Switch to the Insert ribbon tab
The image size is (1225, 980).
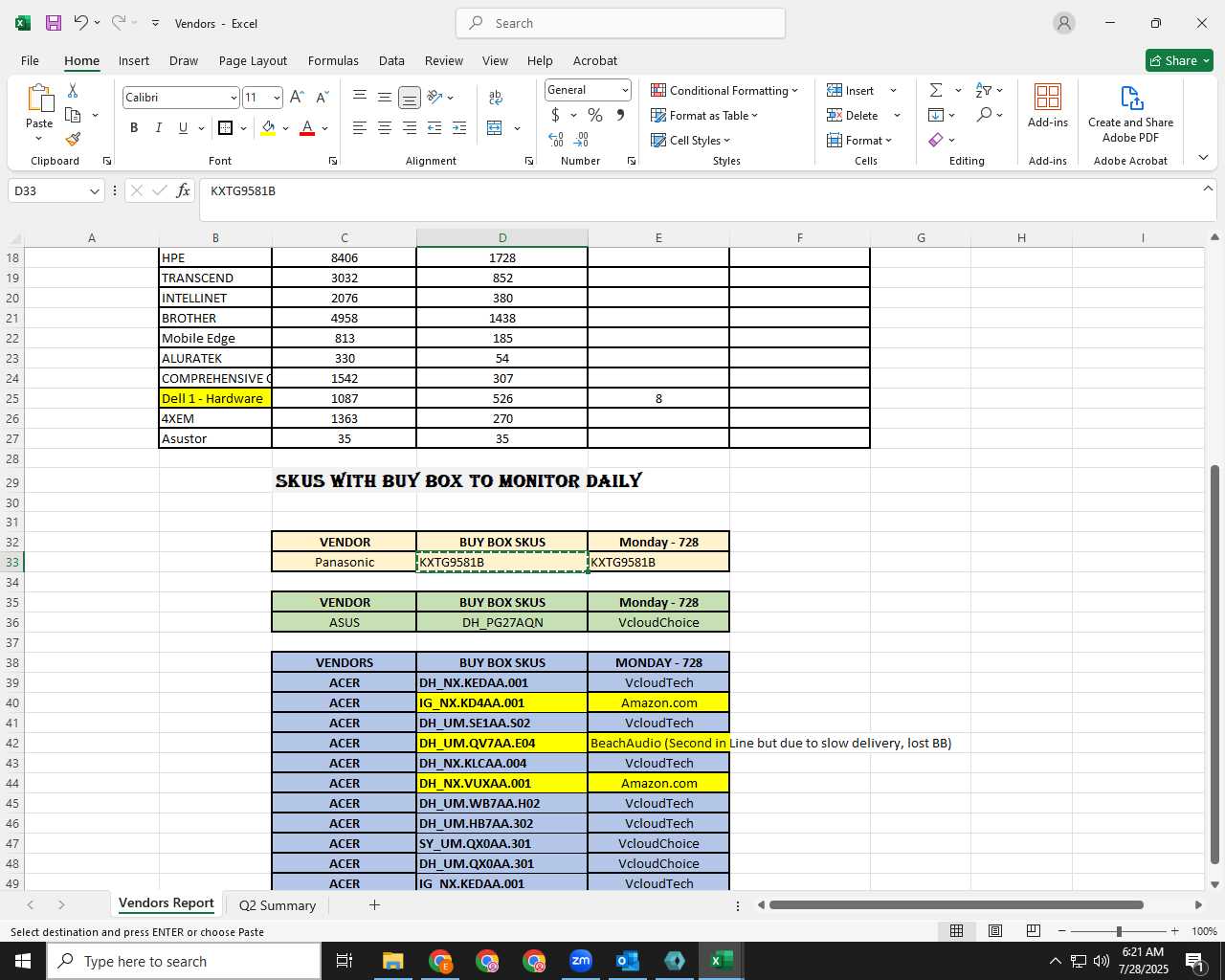click(134, 60)
